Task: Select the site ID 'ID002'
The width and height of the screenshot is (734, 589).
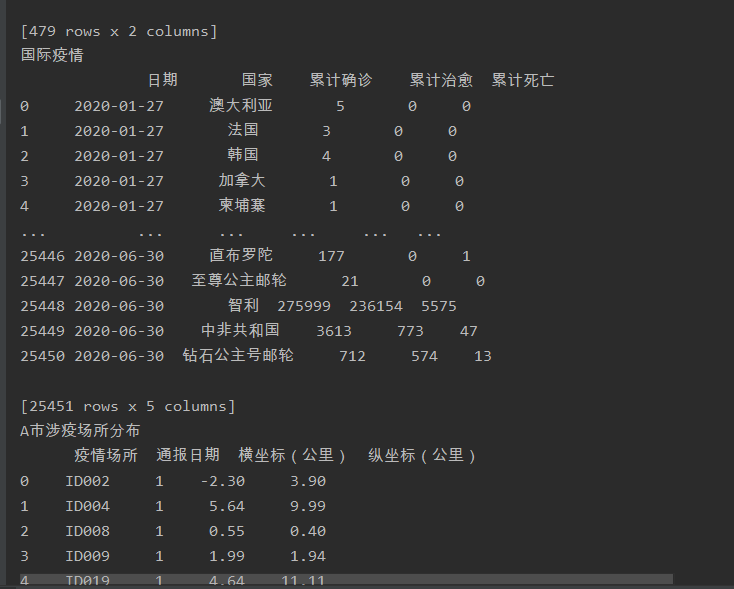Action: point(88,481)
